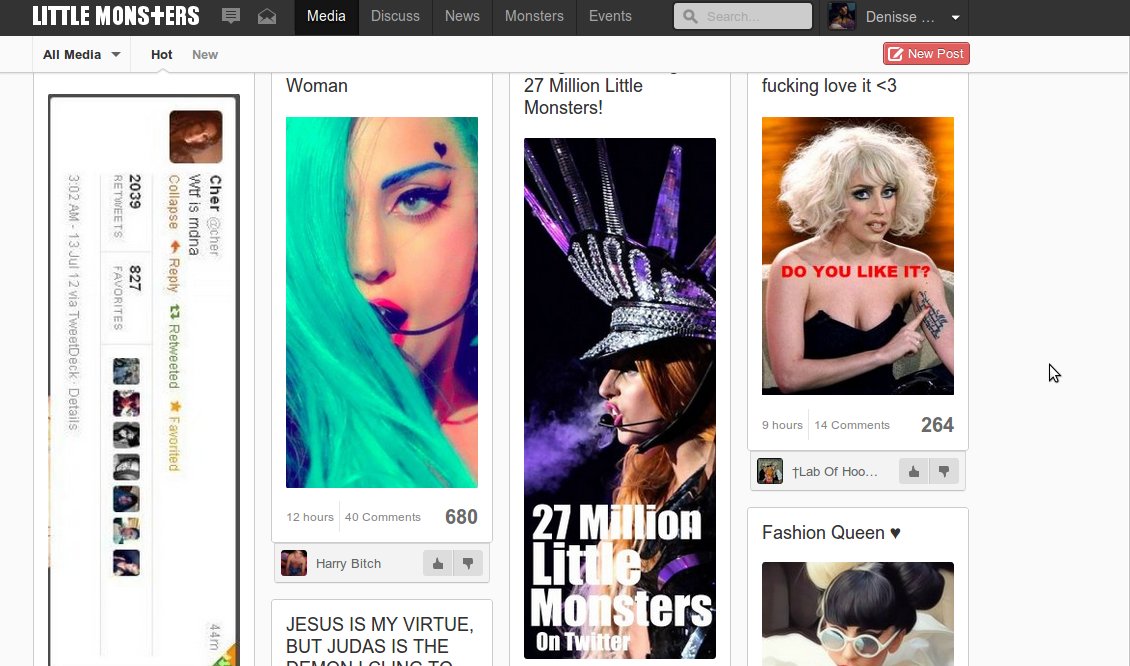Screen dimensions: 1130x666
Task: Click the magnifier icon in search box
Action: [690, 16]
